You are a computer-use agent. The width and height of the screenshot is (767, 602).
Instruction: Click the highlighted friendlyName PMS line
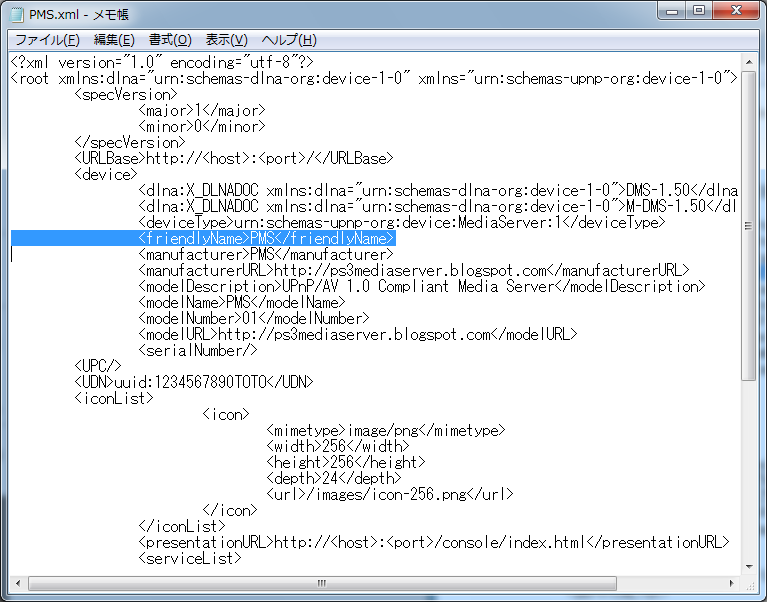(x=267, y=239)
